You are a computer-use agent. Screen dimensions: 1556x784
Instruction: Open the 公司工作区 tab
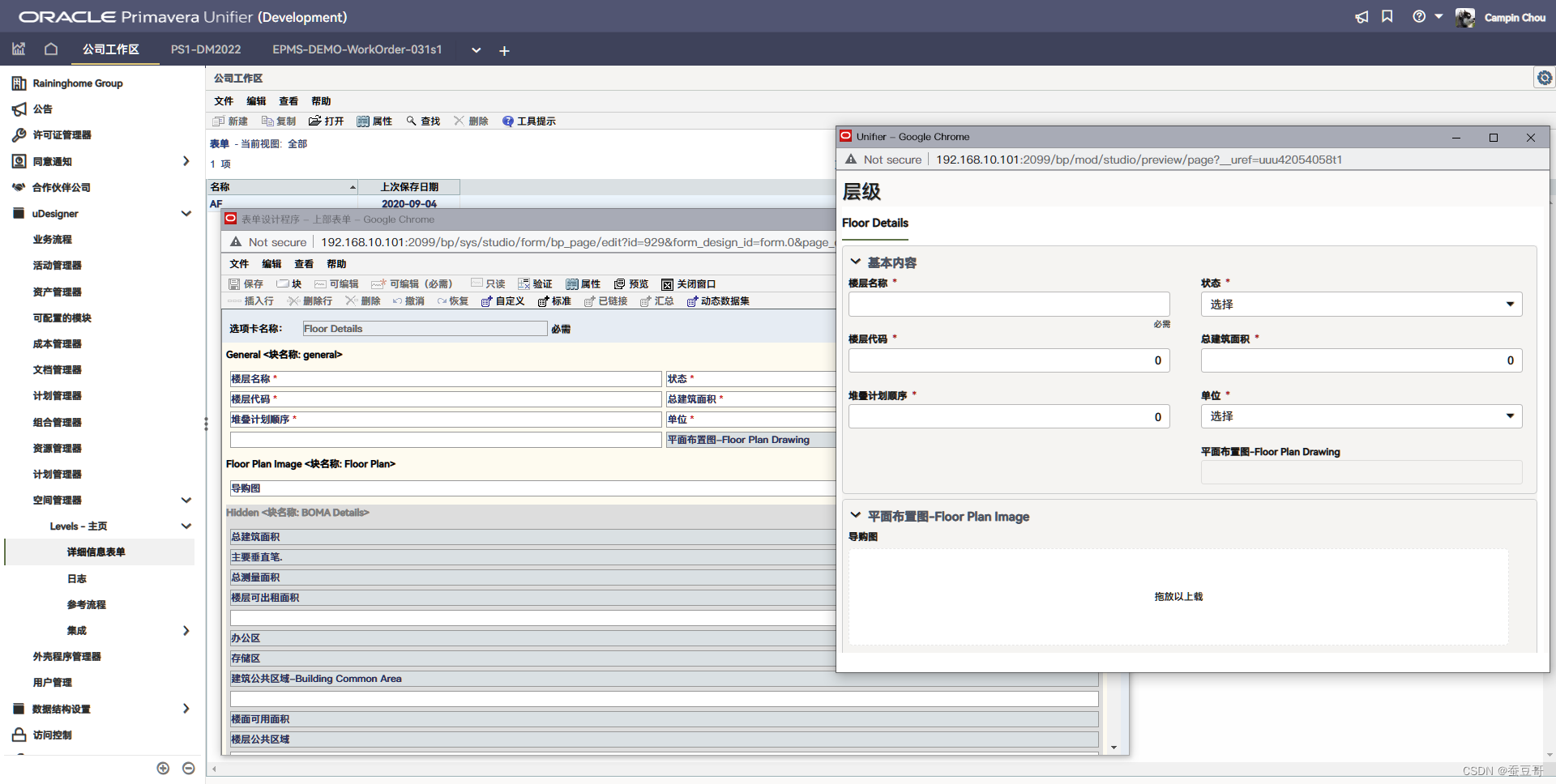pos(111,49)
